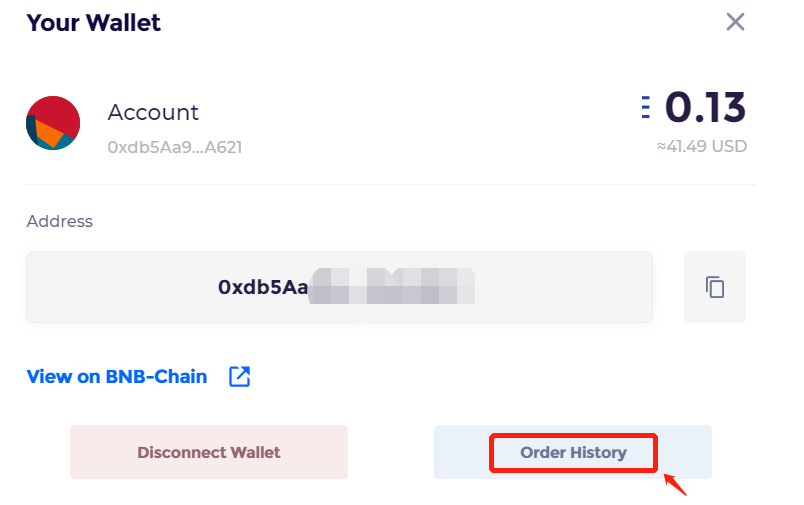Select the Account name label
The height and width of the screenshot is (505, 804).
tap(153, 112)
